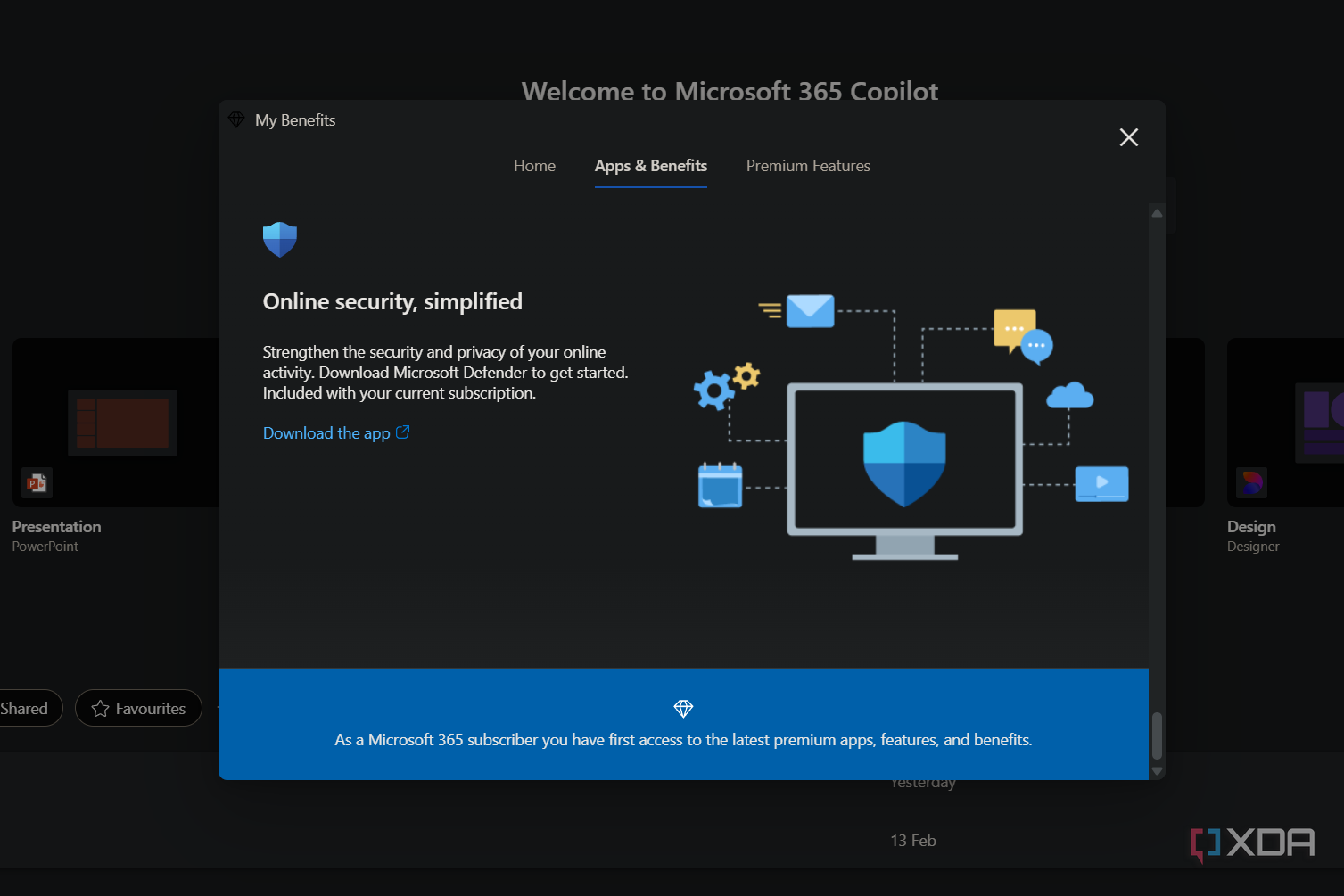This screenshot has height=896, width=1344.
Task: Click the My Benefits diamond icon
Action: [236, 119]
